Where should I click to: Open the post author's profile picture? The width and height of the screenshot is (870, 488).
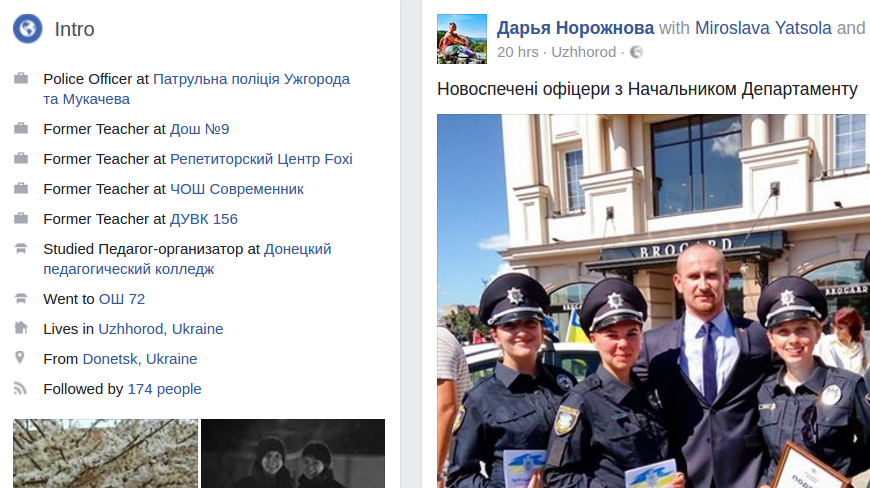[462, 39]
